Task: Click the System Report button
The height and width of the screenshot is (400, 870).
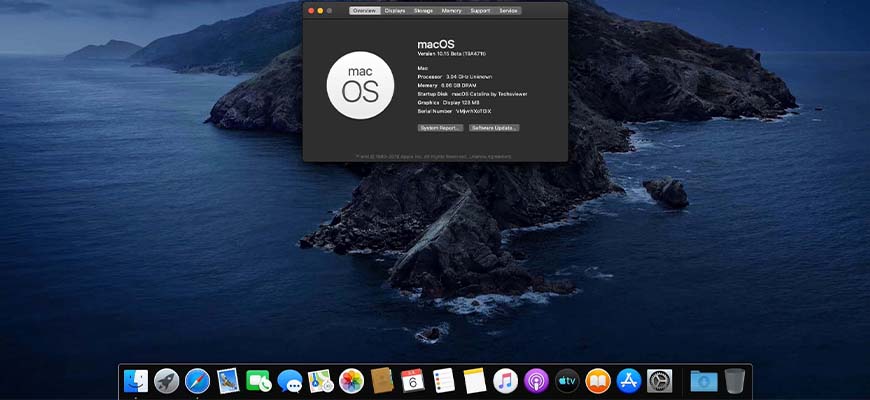Action: (x=441, y=128)
